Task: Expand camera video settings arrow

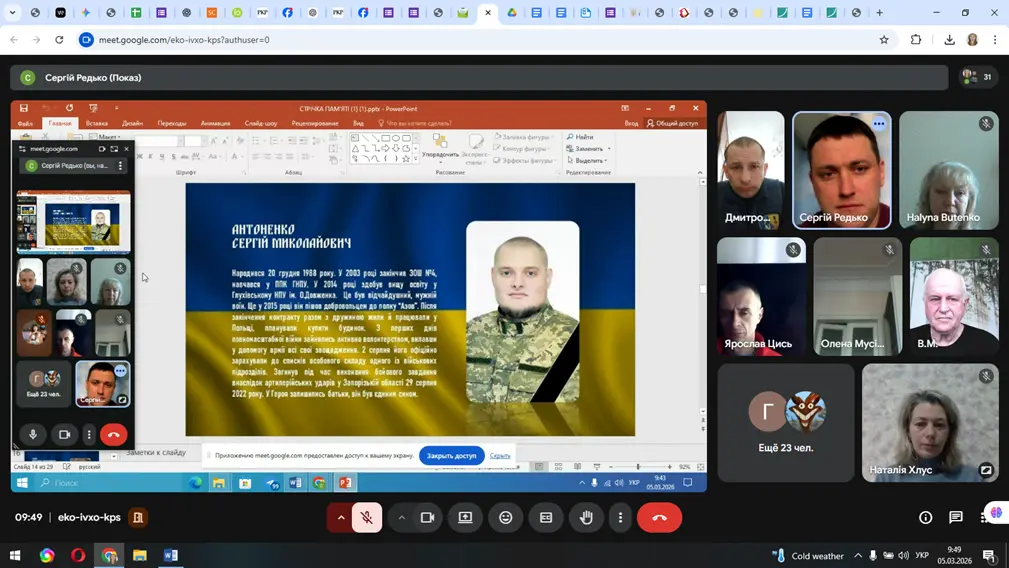Action: (x=402, y=517)
